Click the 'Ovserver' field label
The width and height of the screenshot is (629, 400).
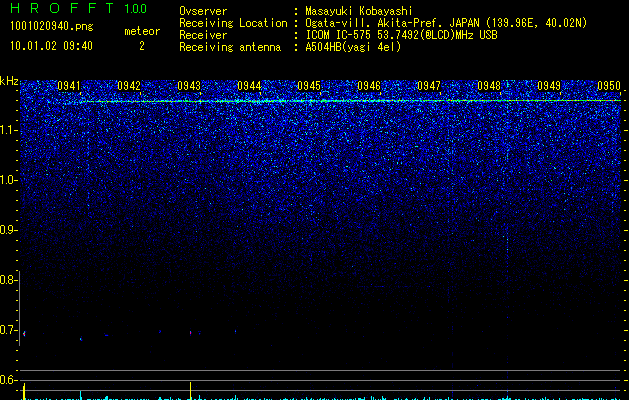203,11
